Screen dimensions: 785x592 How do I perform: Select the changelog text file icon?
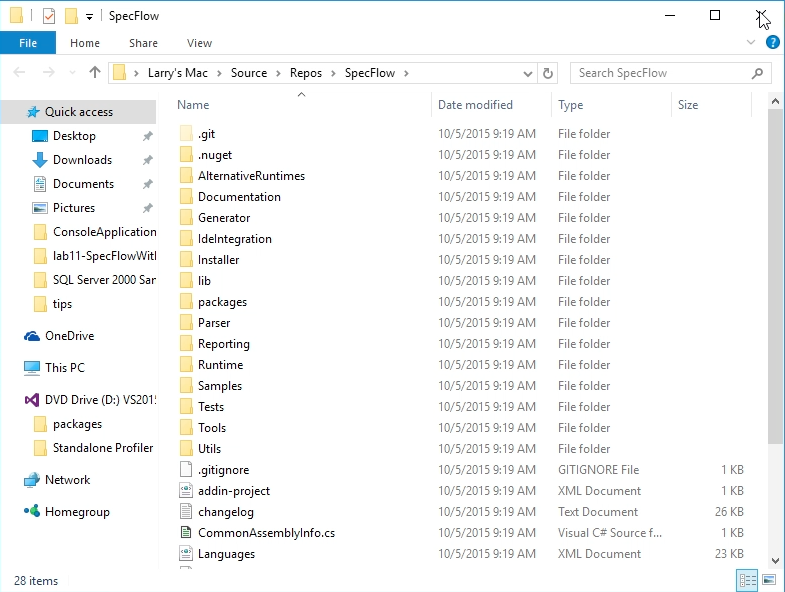tap(186, 512)
